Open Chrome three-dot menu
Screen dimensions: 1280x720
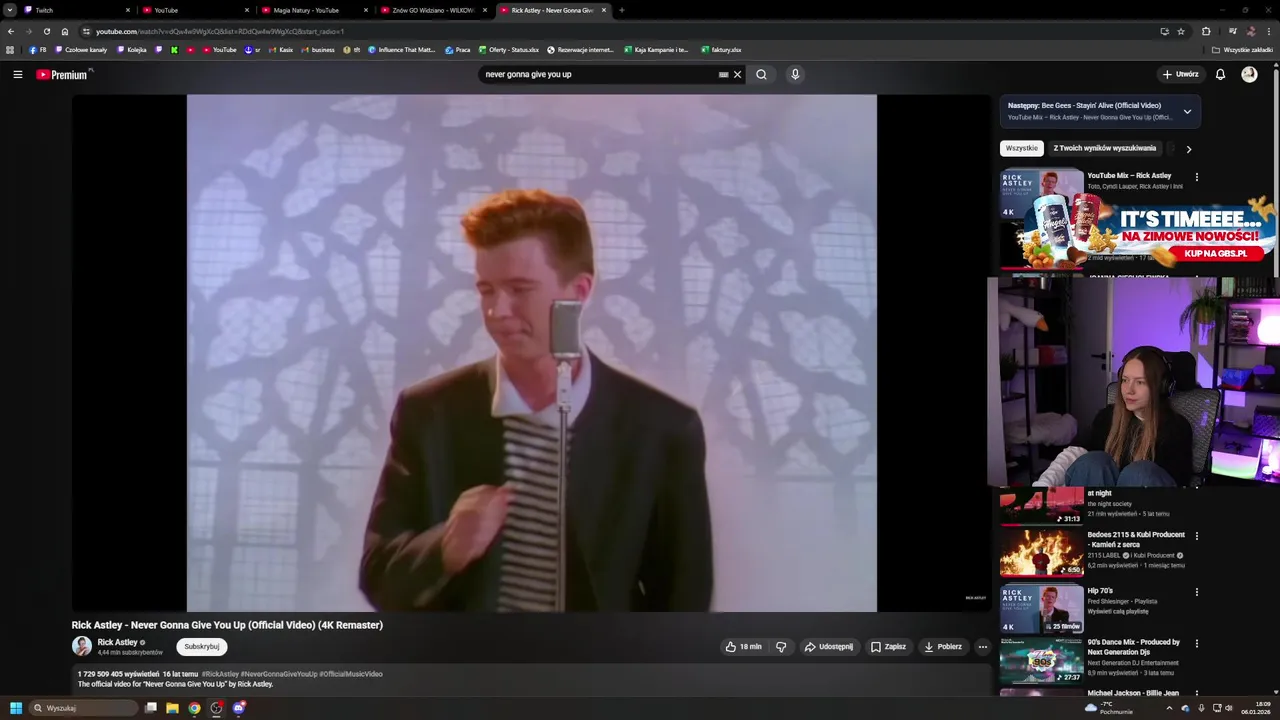[x=1269, y=31]
